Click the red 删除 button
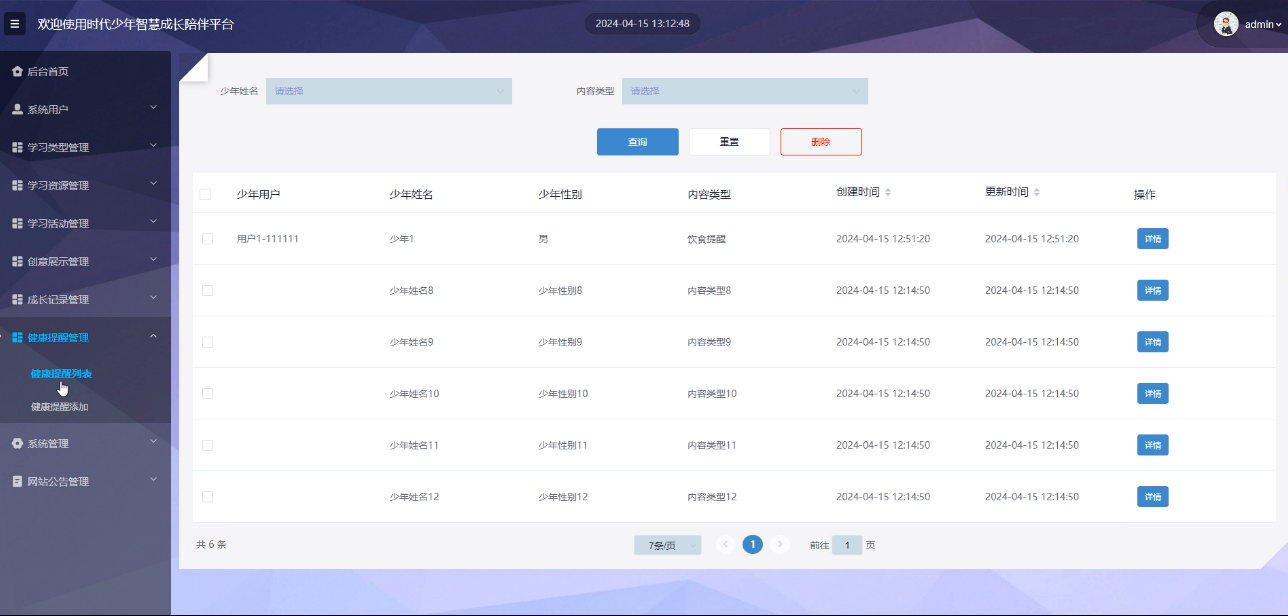The image size is (1288, 616). coord(821,142)
